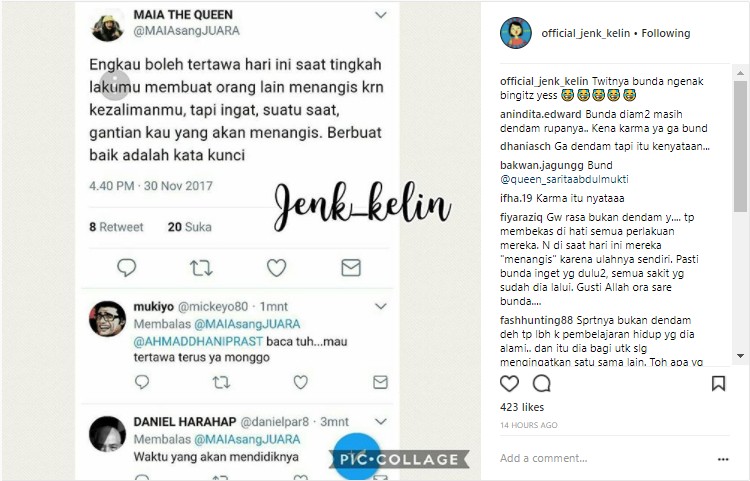
Task: Save the post with the bookmark icon
Action: (x=718, y=383)
